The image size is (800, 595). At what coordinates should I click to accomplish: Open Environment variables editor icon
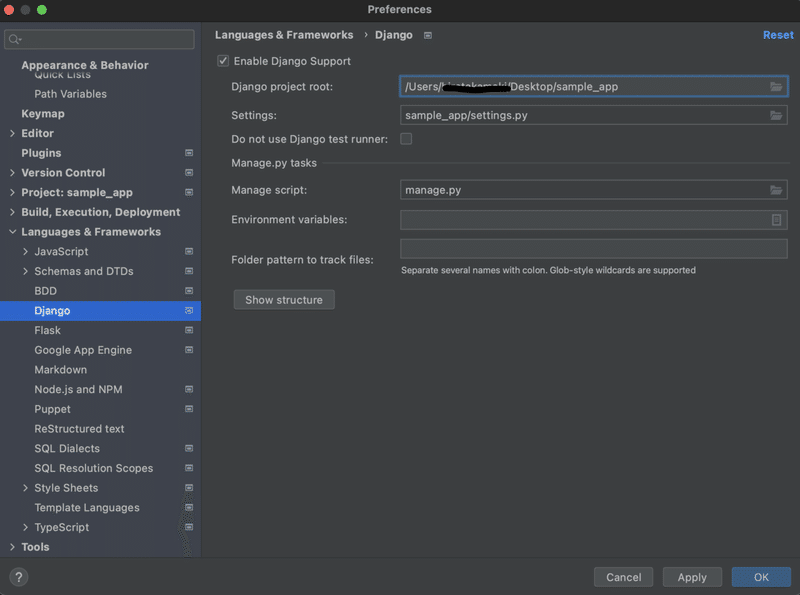776,220
